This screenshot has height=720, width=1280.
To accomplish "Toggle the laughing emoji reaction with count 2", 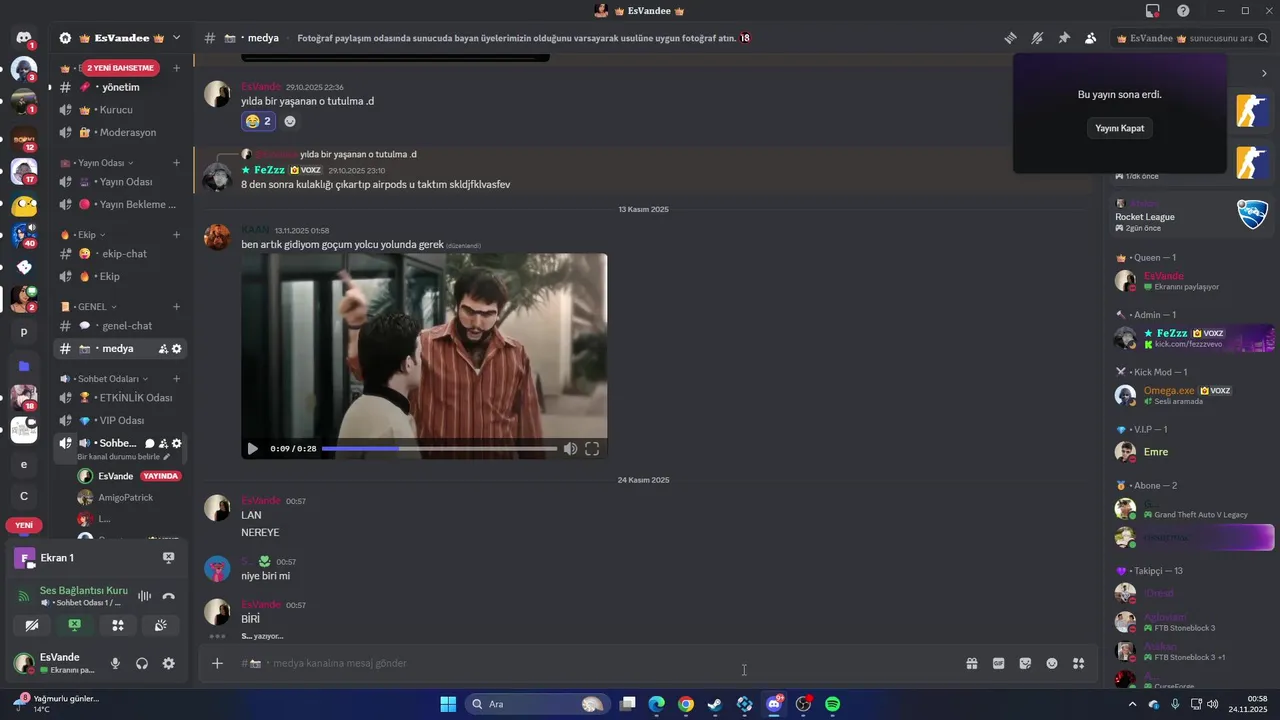I will click(x=259, y=121).
